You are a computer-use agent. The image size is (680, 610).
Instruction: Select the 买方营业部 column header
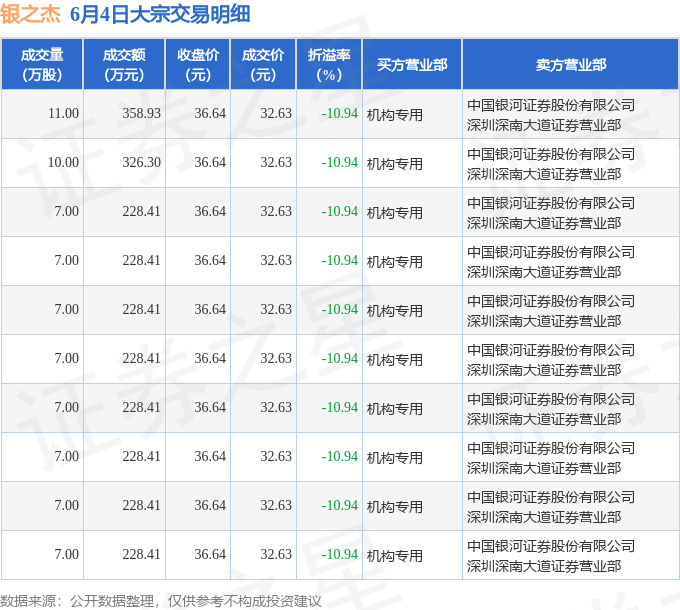pos(412,65)
